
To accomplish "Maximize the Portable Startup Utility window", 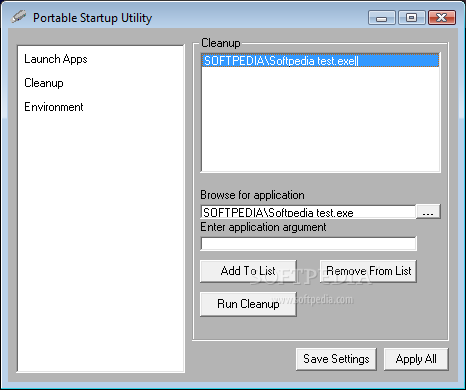I will pyautogui.click(x=412, y=18).
